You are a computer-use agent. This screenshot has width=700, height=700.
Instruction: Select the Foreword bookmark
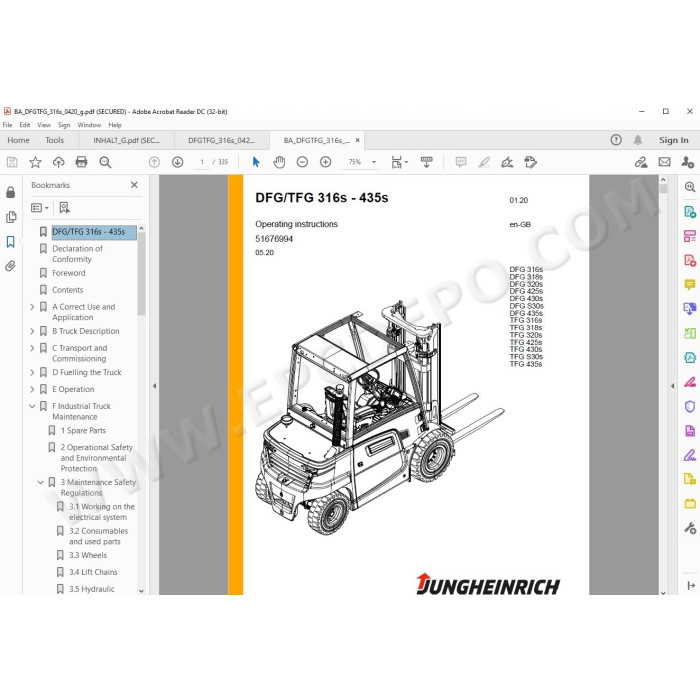[68, 273]
